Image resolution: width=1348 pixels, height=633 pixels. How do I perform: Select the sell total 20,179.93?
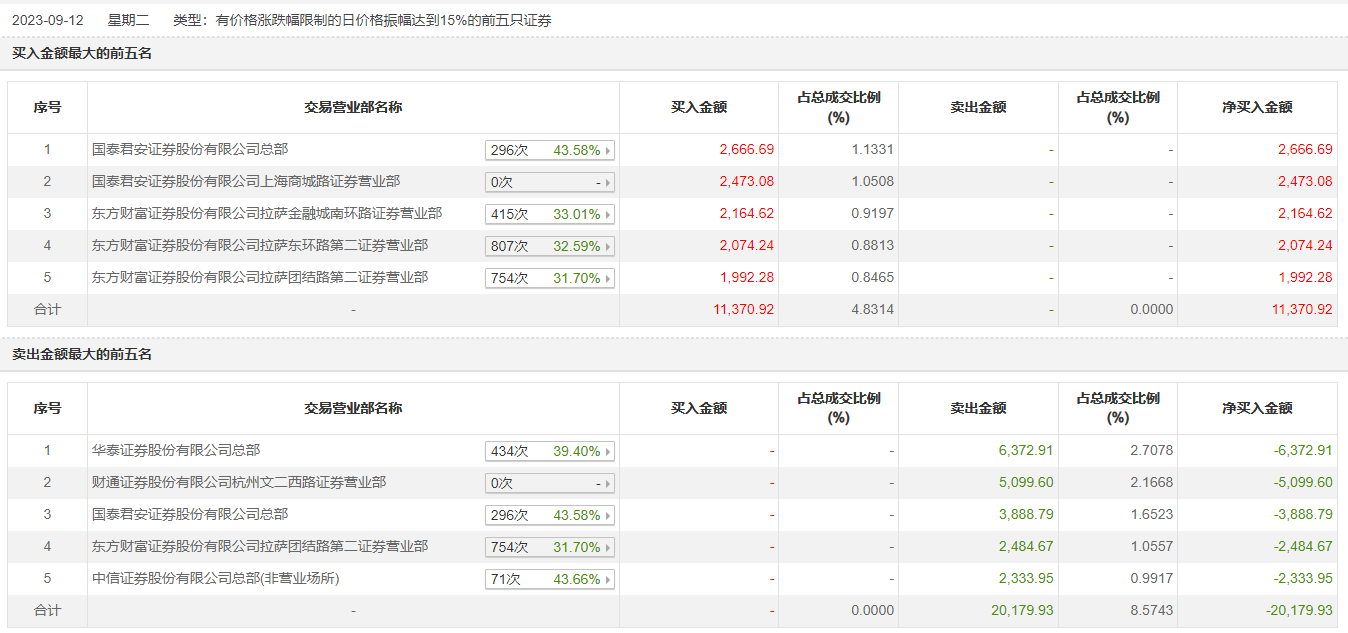[x=1023, y=611]
